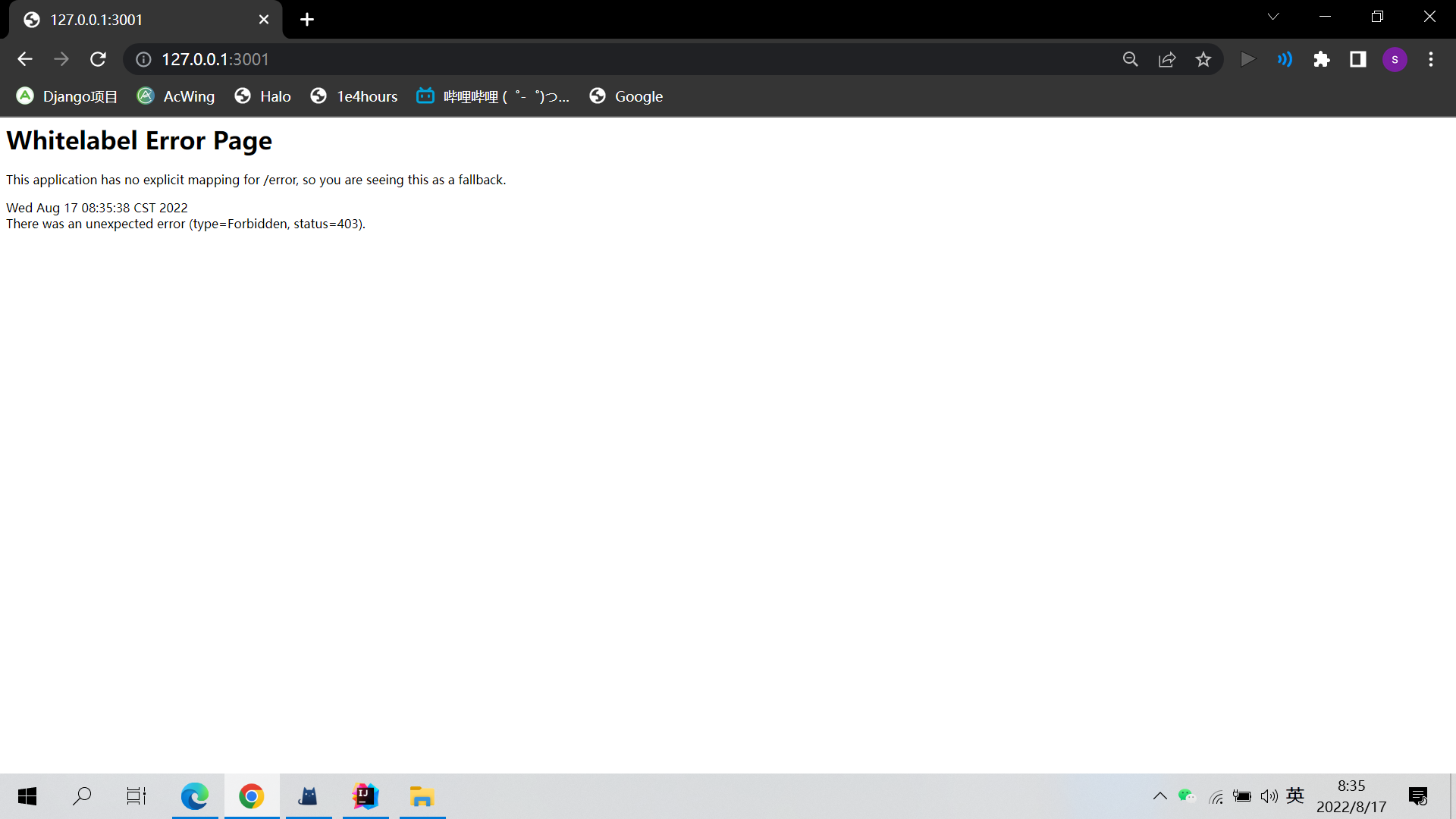1456x819 pixels.
Task: Check battery status in tray
Action: tap(1242, 796)
